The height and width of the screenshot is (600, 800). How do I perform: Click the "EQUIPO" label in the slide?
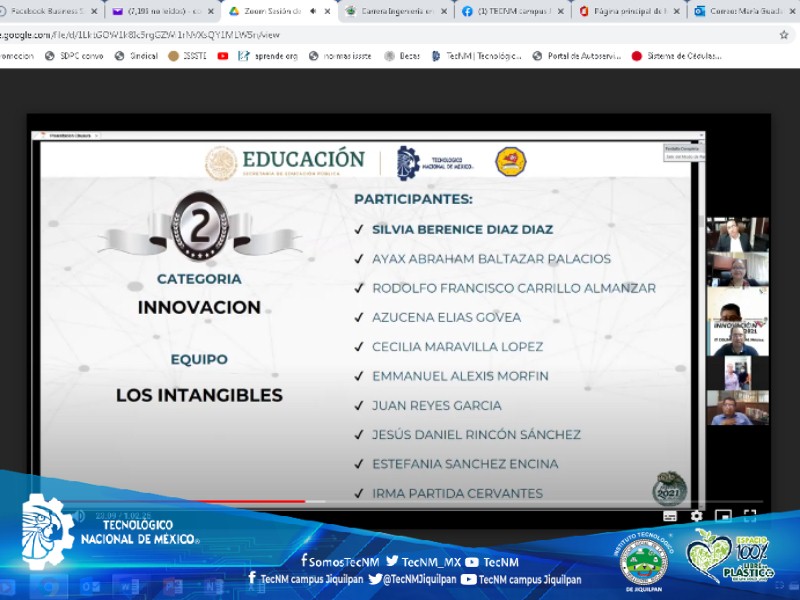[199, 360]
